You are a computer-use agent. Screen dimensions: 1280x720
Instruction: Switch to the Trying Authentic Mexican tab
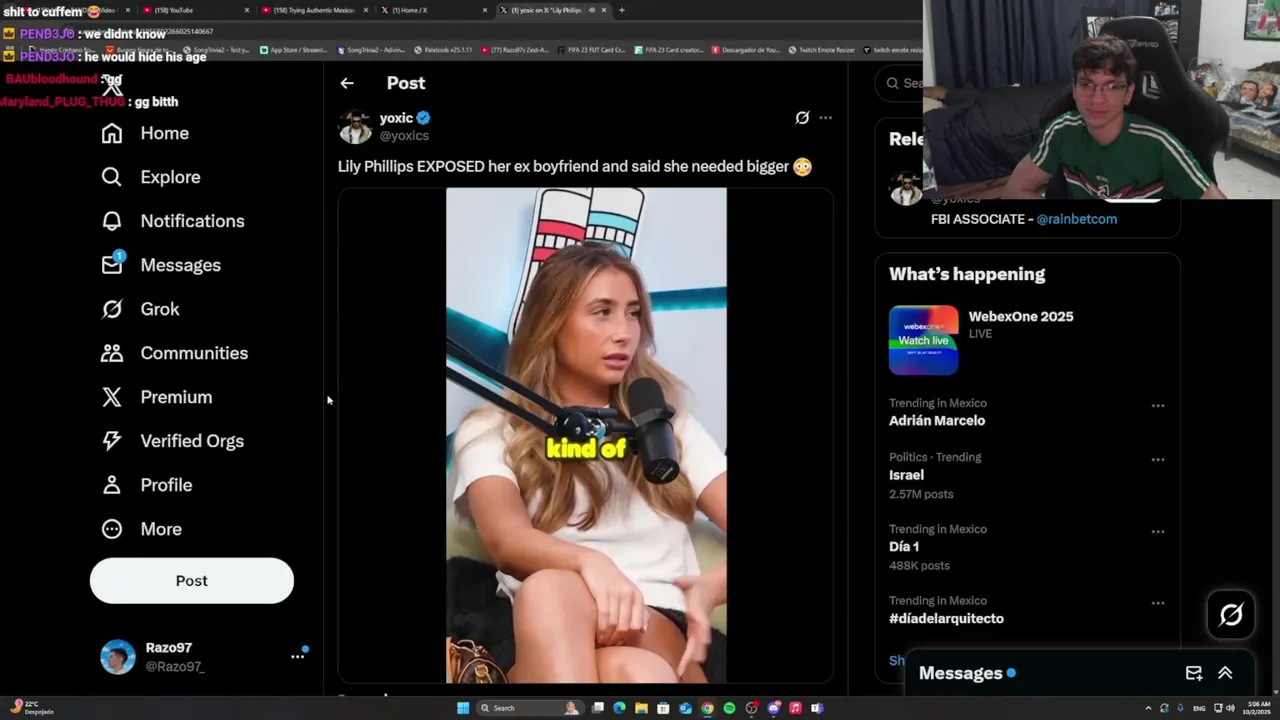(x=314, y=10)
